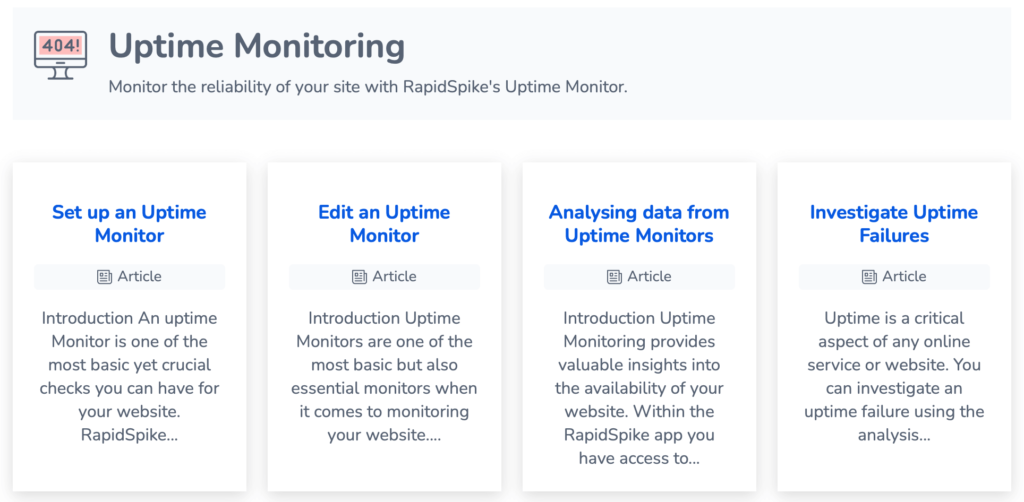Click the Uptime Monitoring page heading
The height and width of the screenshot is (502, 1024).
256,45
